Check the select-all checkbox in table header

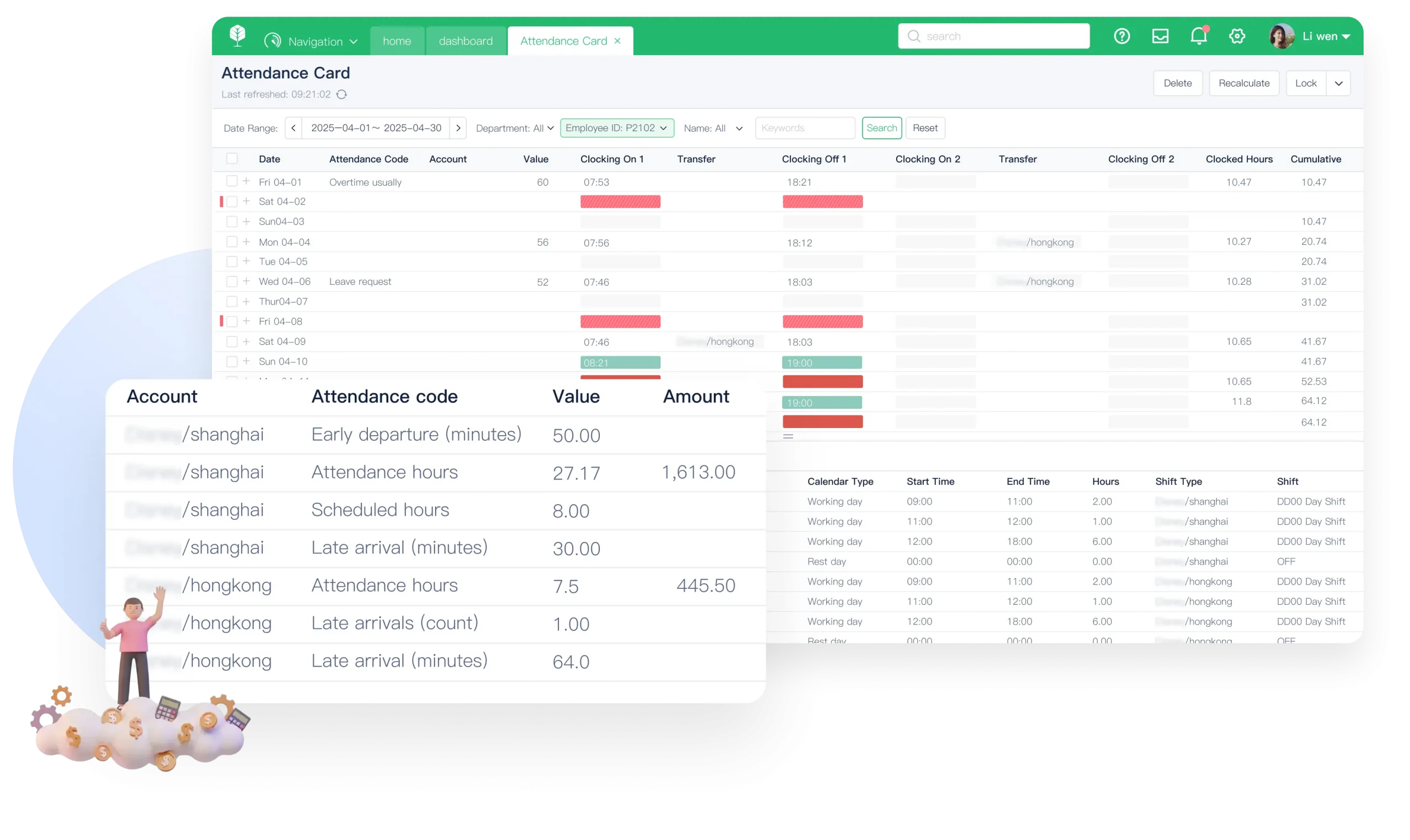(x=232, y=159)
